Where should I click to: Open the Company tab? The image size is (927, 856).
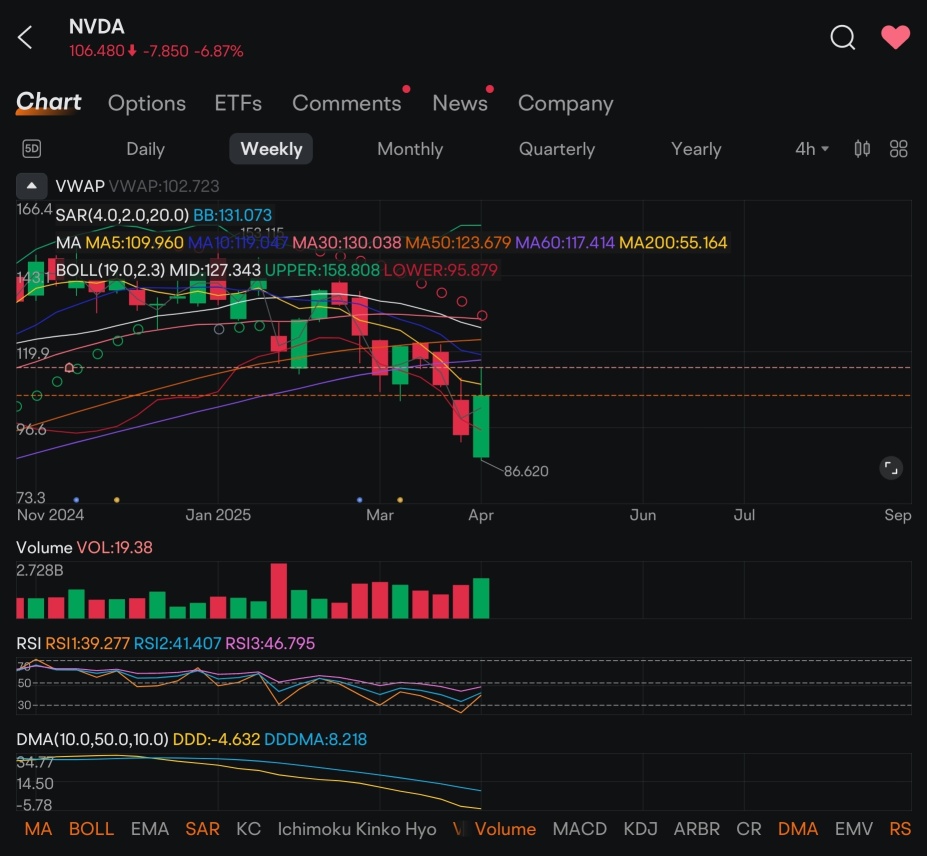click(566, 103)
